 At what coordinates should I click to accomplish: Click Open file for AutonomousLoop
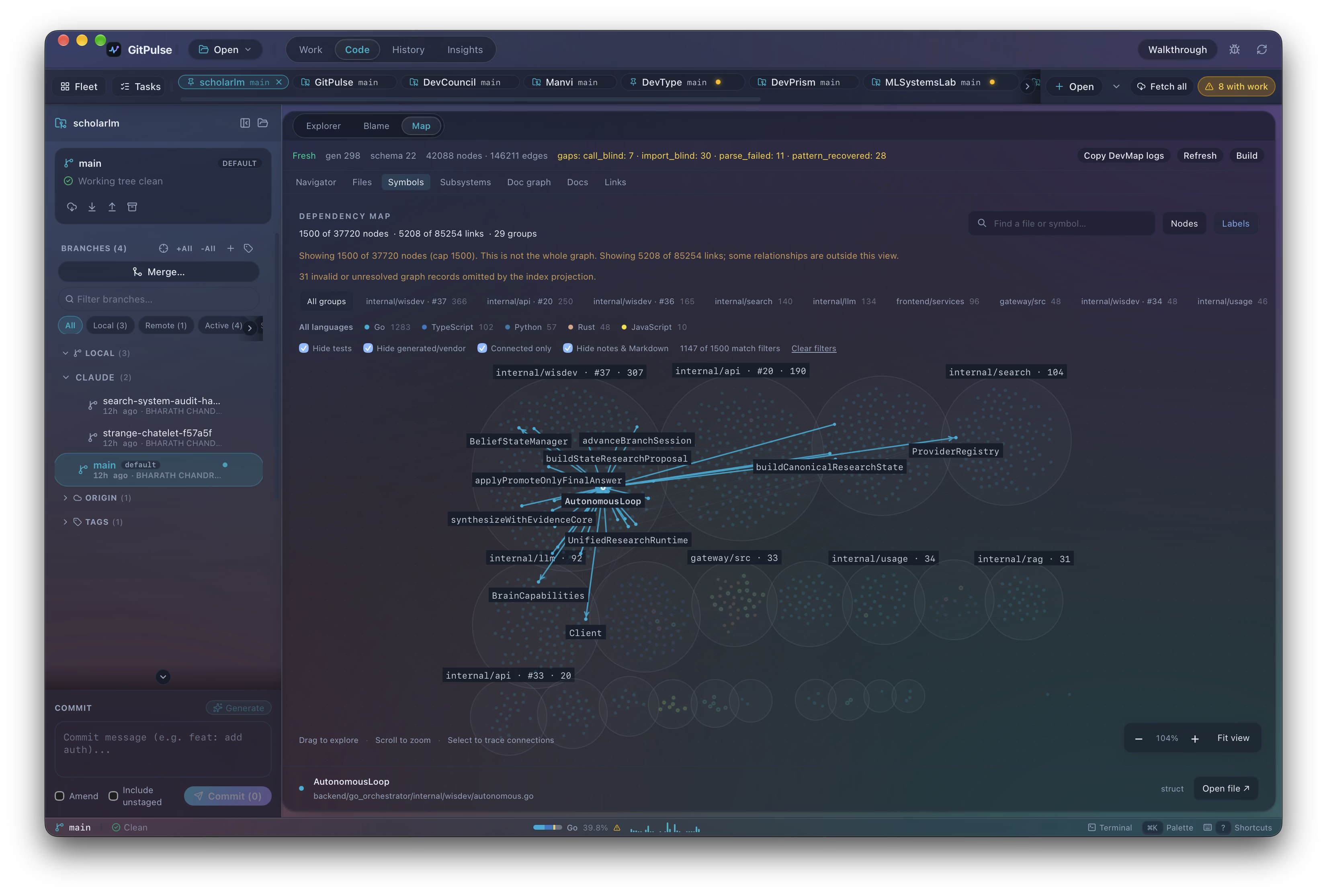[x=1225, y=788]
